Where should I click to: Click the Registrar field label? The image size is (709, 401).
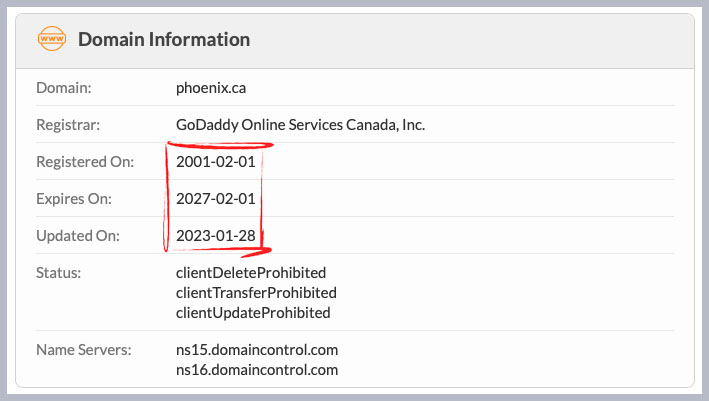tap(69, 125)
